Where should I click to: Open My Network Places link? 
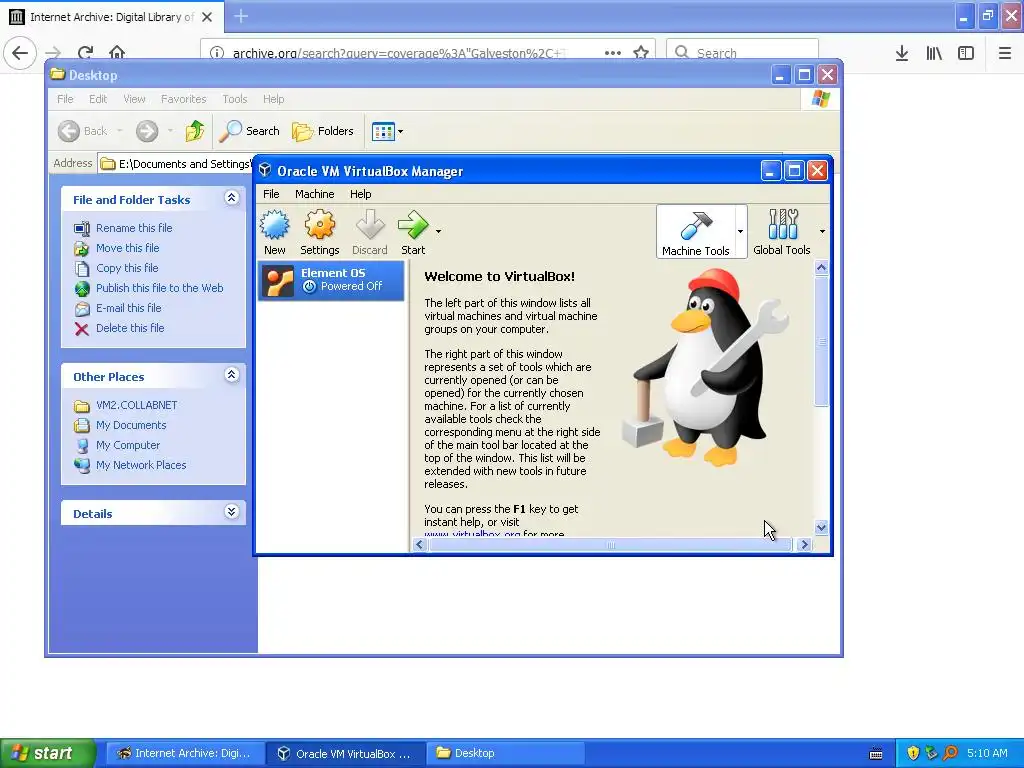click(x=141, y=465)
